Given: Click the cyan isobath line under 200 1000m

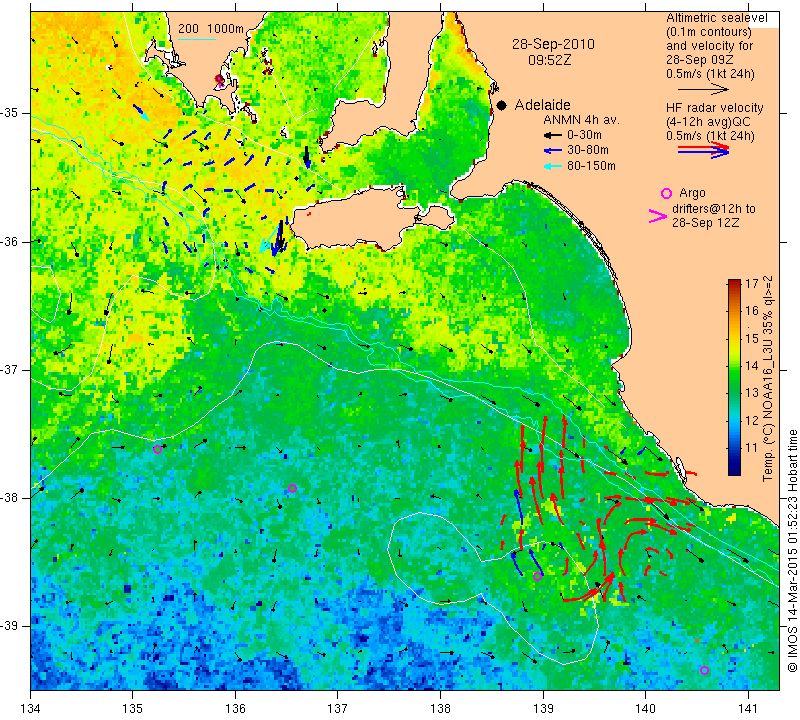Looking at the screenshot, I should click(x=196, y=39).
